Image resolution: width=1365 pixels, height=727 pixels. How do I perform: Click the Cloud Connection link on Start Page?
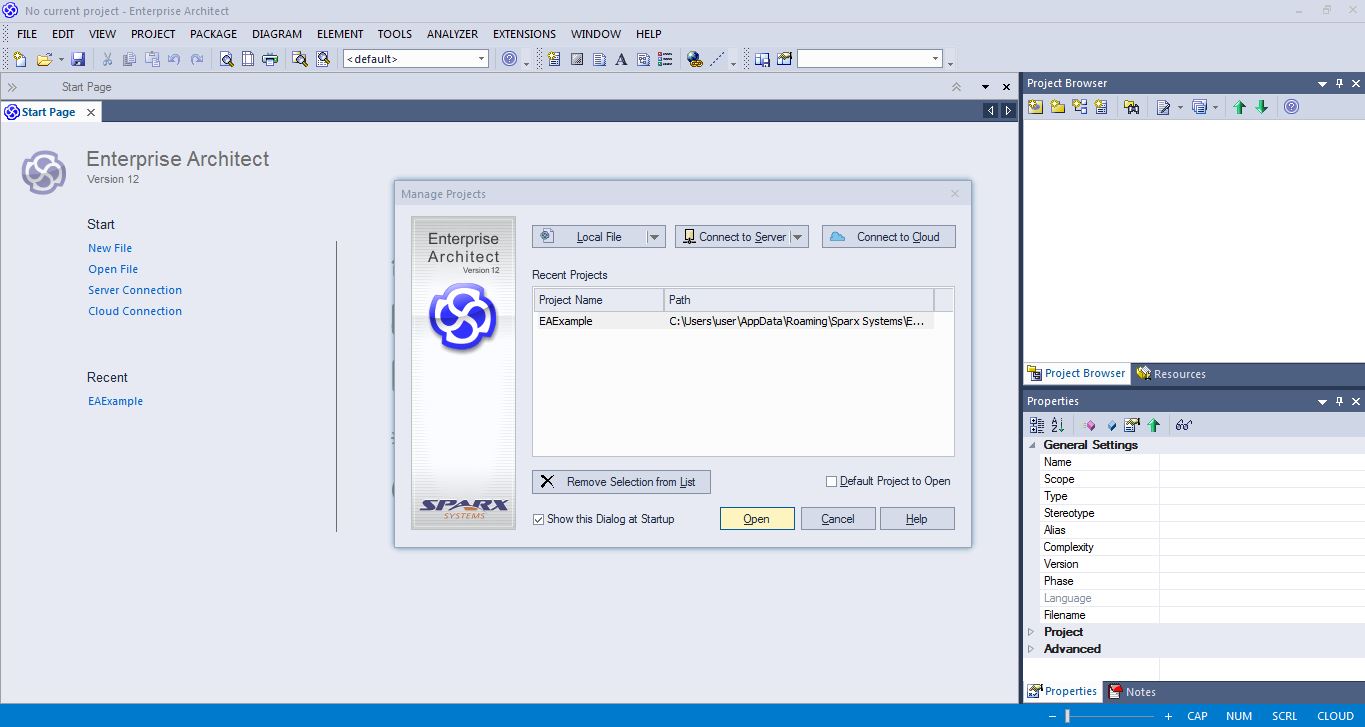pyautogui.click(x=135, y=311)
